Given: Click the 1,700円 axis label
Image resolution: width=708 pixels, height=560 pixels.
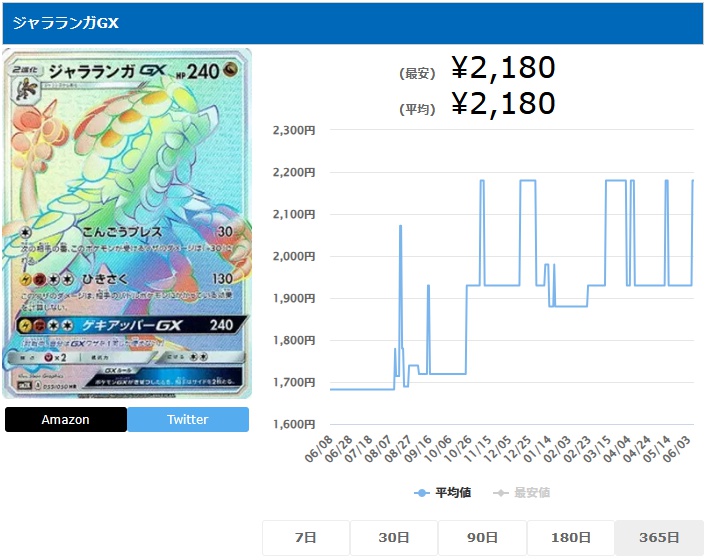Looking at the screenshot, I should click(294, 383).
